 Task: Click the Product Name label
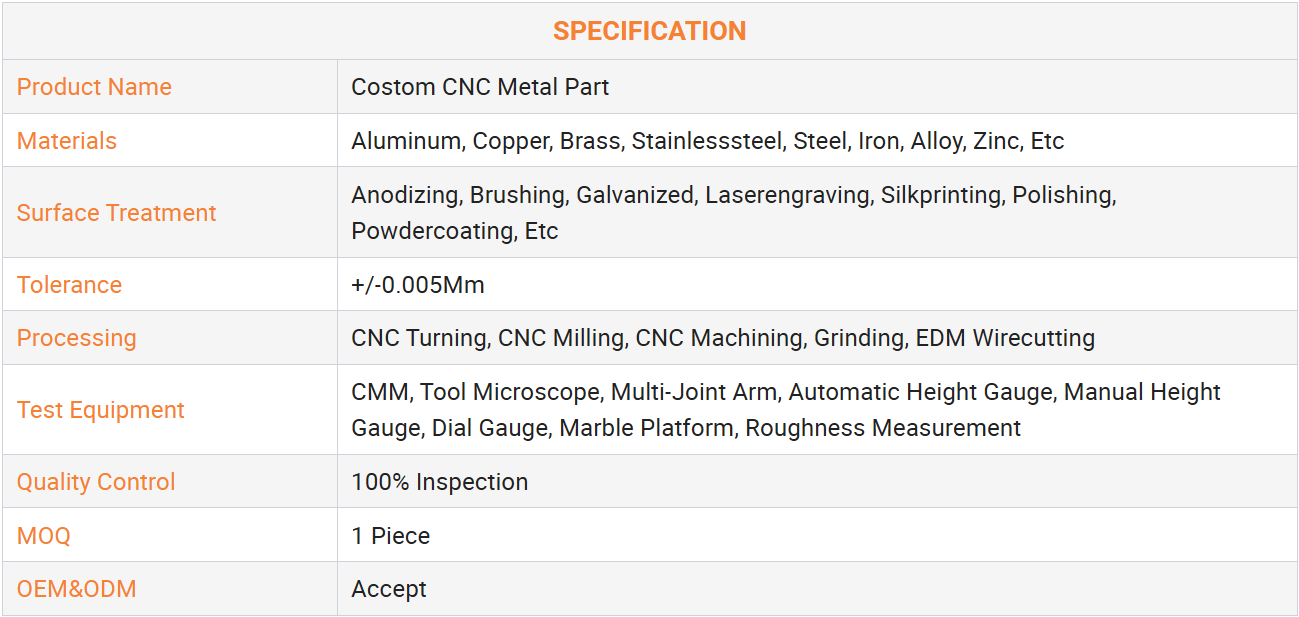tap(94, 87)
